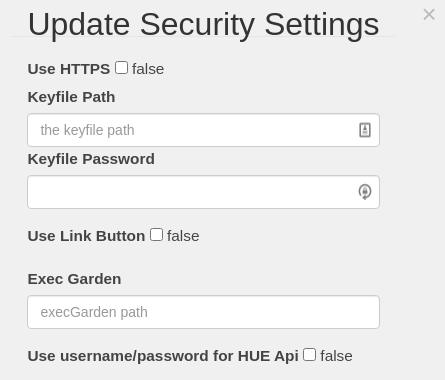Screen dimensions: 445x380
Task: Click the false text beside Use HTTPS
Action: pyautogui.click(x=148, y=69)
